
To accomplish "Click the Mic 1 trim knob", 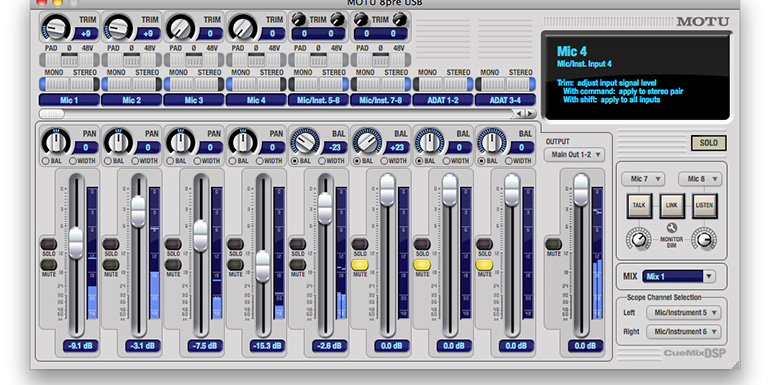I will tap(56, 28).
